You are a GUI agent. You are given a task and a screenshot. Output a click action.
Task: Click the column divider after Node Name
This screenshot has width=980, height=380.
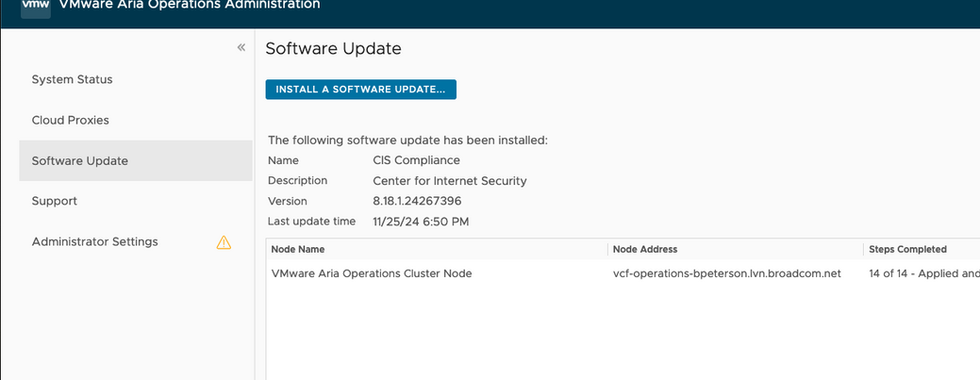coord(608,249)
